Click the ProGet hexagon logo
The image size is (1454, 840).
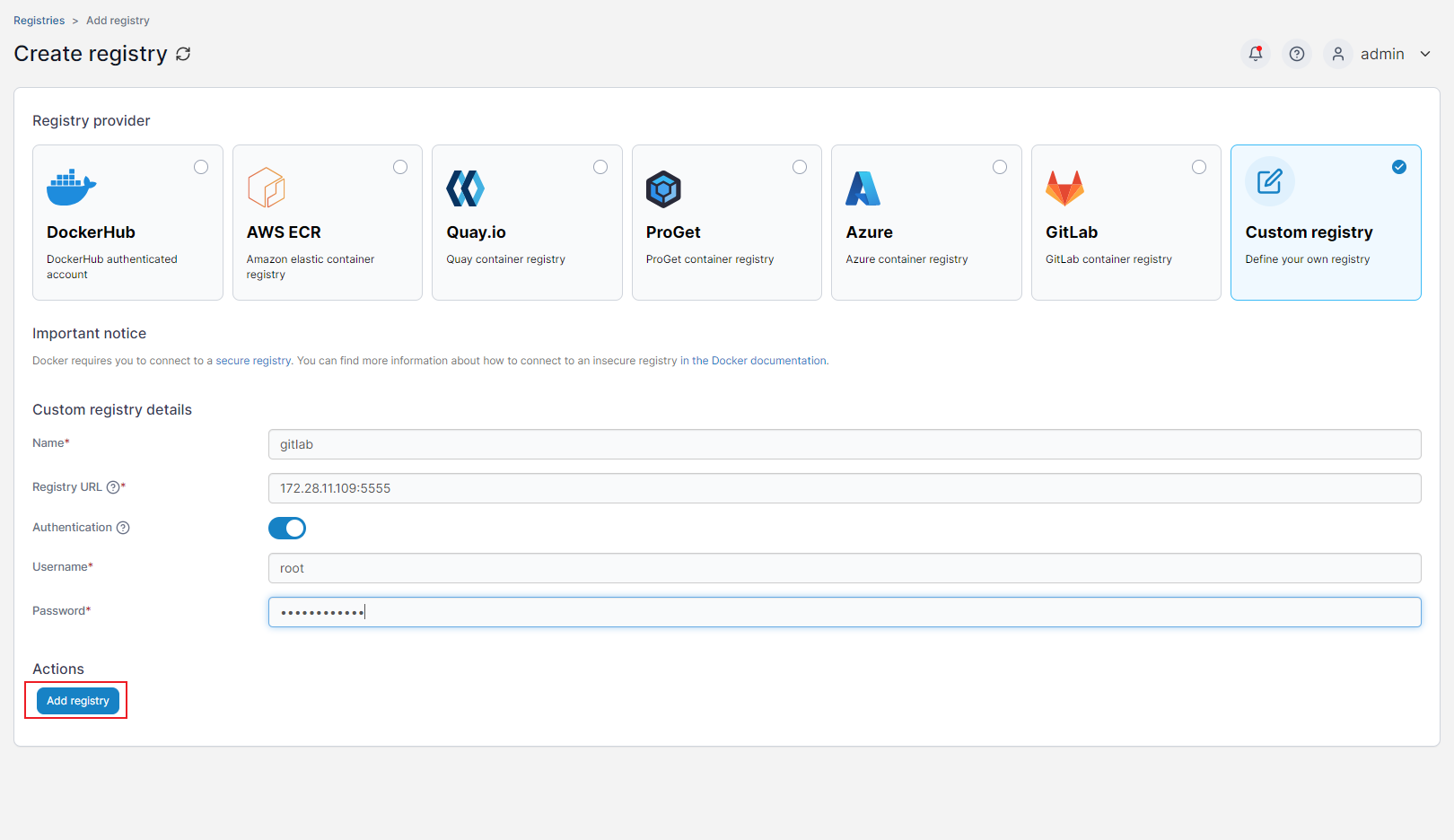tap(664, 188)
